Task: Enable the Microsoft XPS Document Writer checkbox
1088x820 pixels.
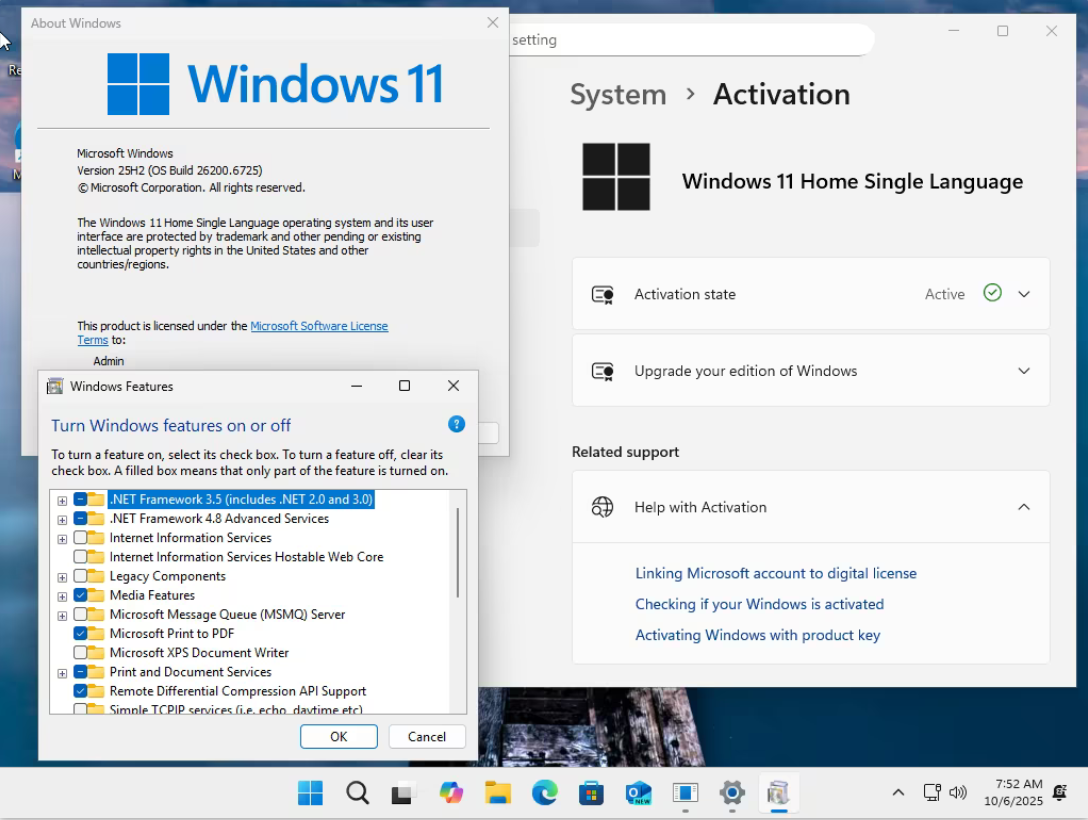Action: (80, 653)
